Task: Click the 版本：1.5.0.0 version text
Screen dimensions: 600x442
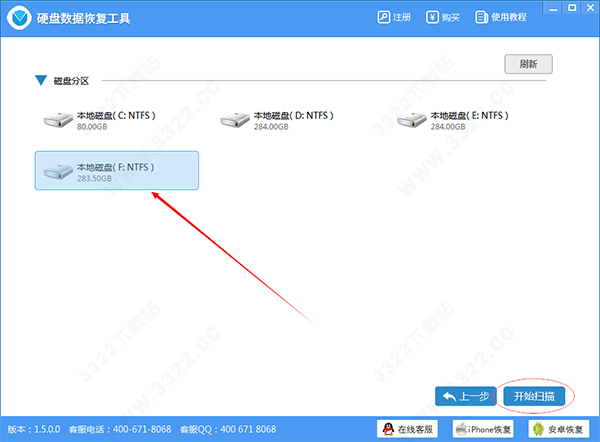Action: click(34, 429)
